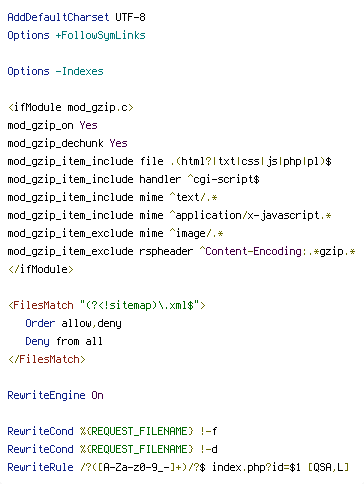Click the closing /FilesMatch tag
The width and height of the screenshot is (364, 484).
click(47, 359)
